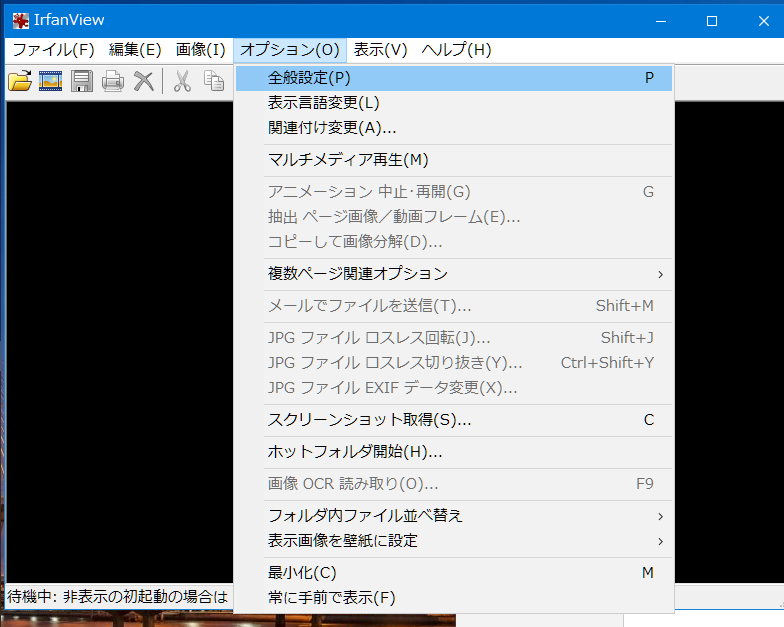The height and width of the screenshot is (627, 784).
Task: Select スクリーンショット取得(S)... entry
Action: click(x=454, y=420)
